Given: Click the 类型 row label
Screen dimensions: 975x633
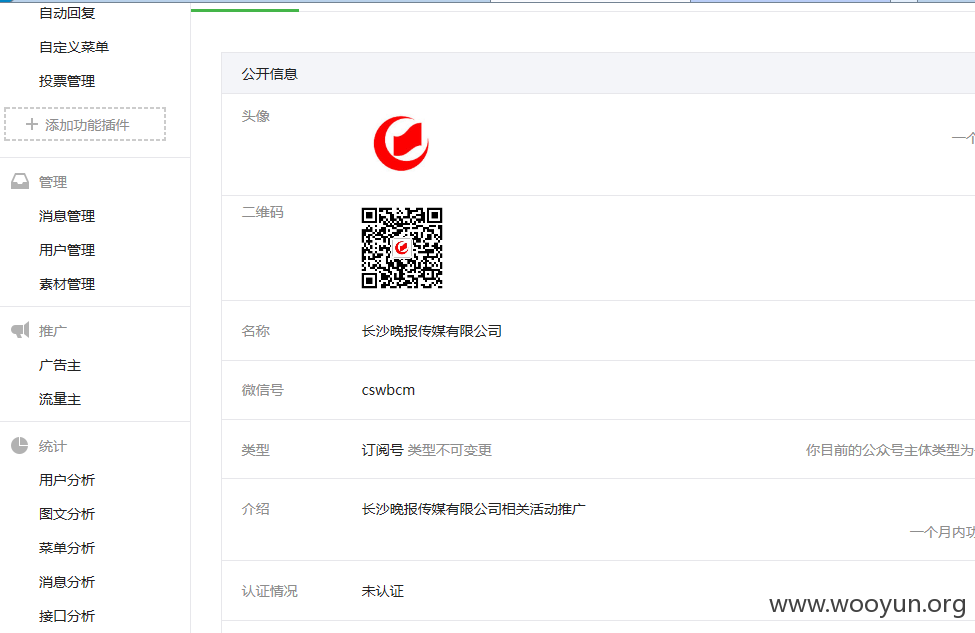Looking at the screenshot, I should (256, 450).
